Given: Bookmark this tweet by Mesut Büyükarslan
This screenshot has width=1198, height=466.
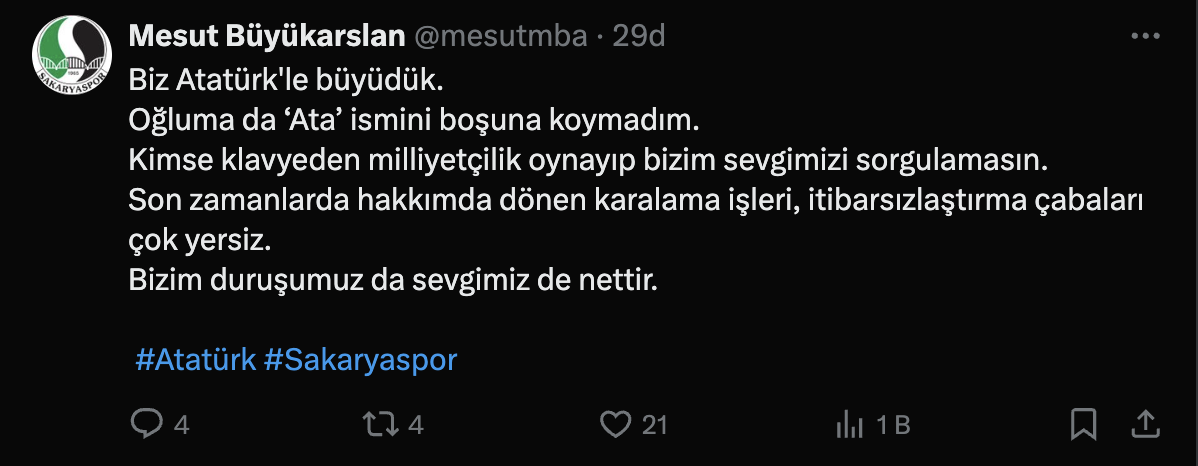Looking at the screenshot, I should click(1083, 425).
